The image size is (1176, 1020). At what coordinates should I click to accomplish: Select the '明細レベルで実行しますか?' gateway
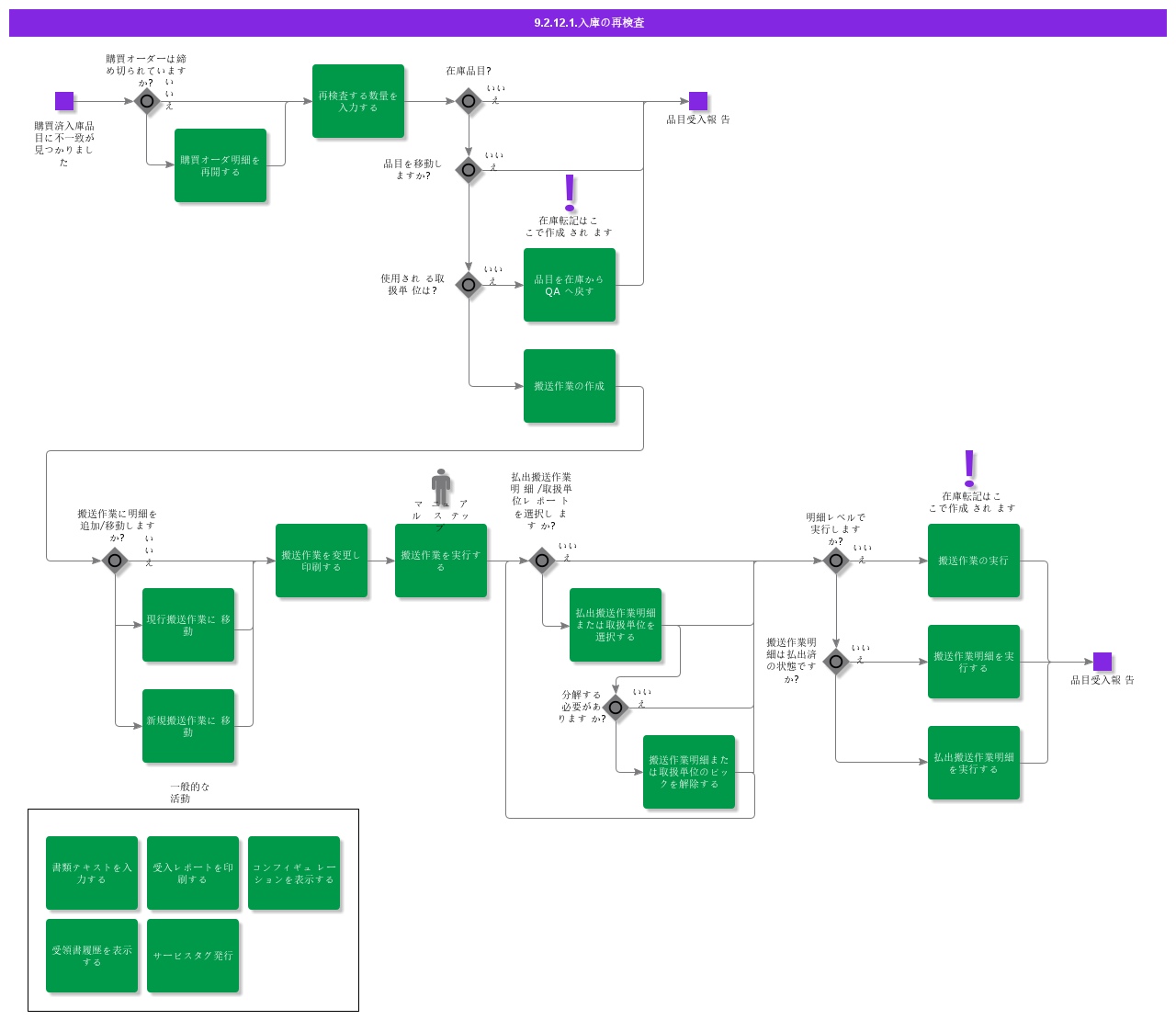(836, 560)
